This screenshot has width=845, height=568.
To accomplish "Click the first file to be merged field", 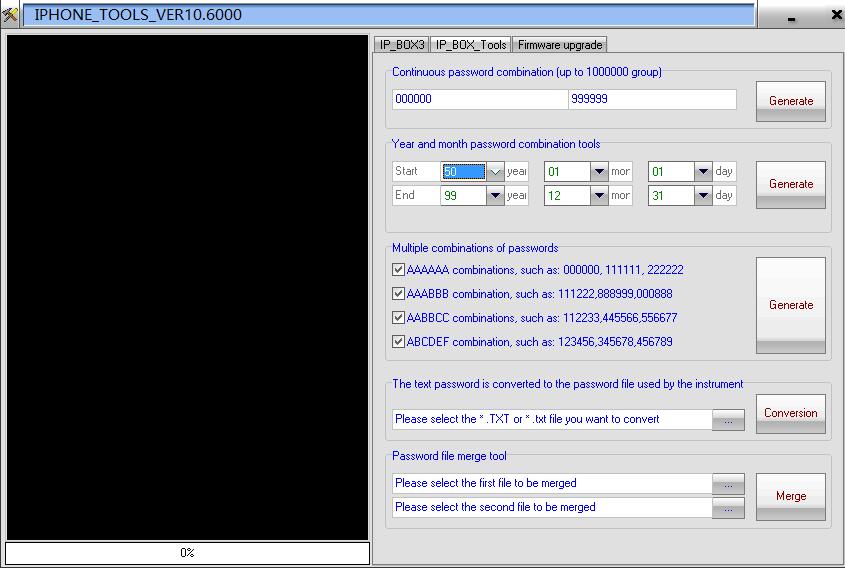I will 552,483.
